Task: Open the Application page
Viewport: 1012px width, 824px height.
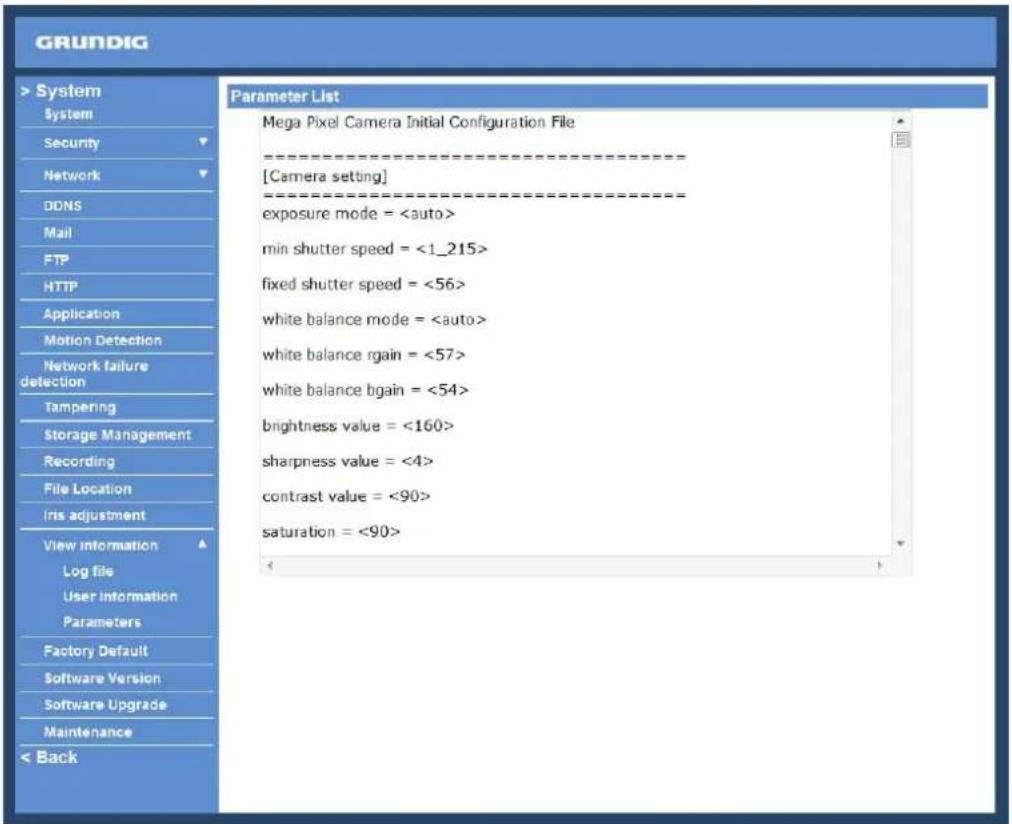Action: (x=81, y=314)
